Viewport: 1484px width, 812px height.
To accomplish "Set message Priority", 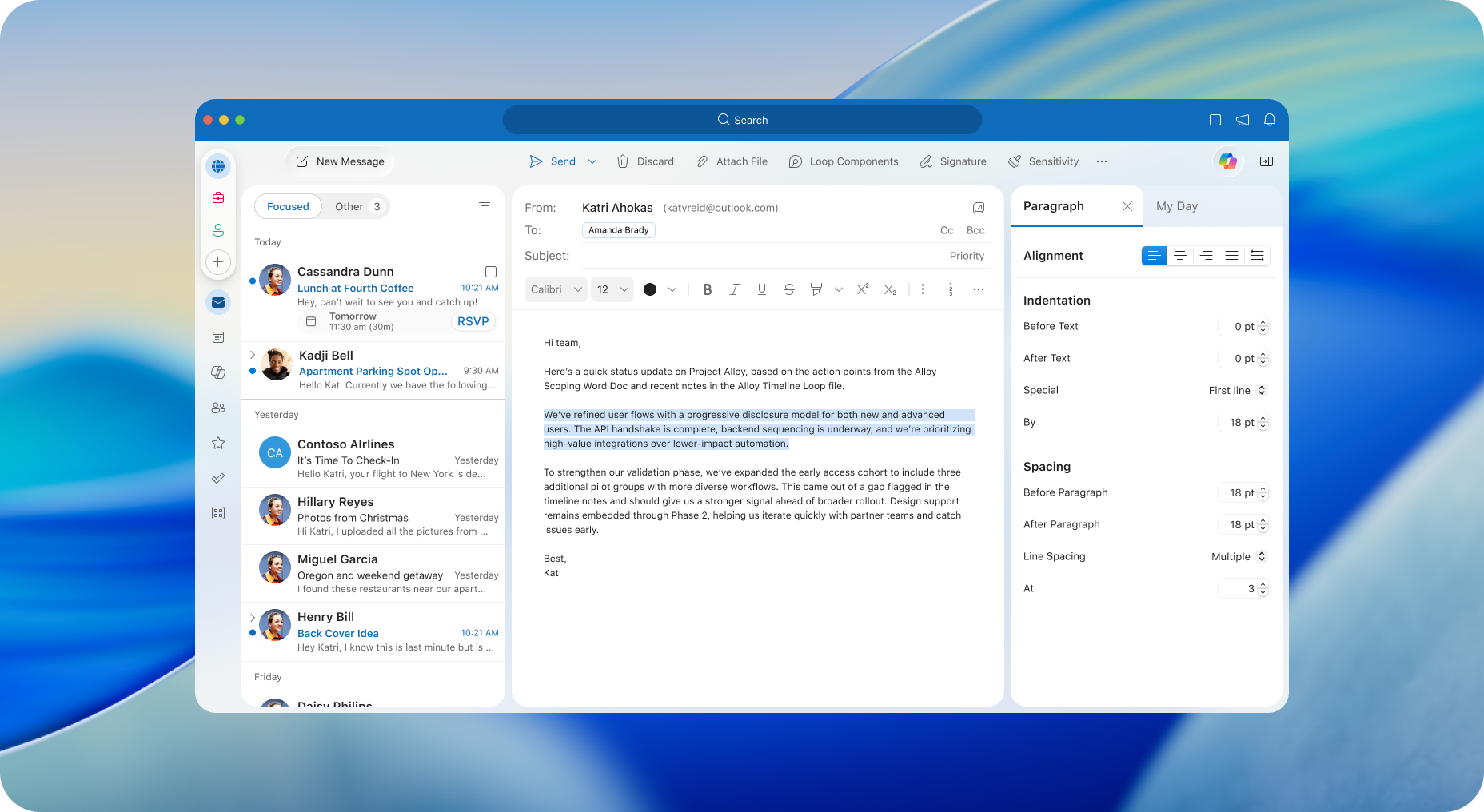I will (967, 256).
